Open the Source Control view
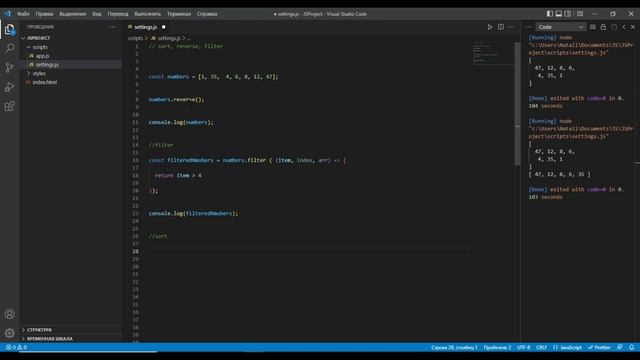The width and height of the screenshot is (640, 360). [9, 67]
